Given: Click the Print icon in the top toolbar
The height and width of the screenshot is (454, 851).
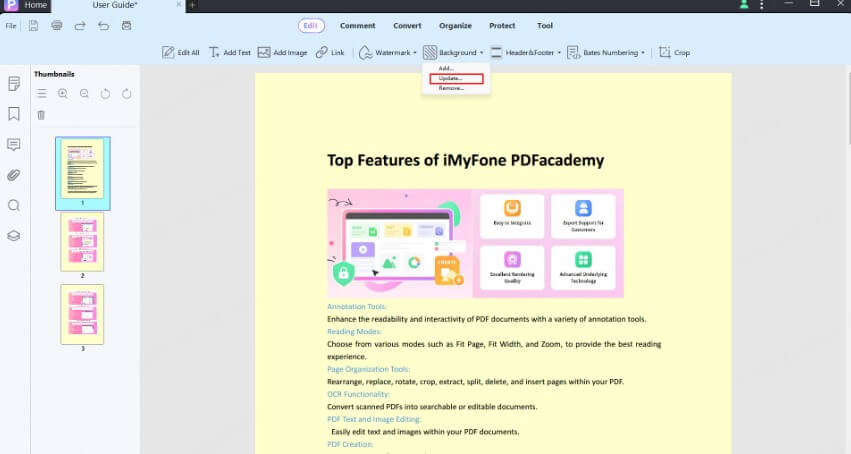Looking at the screenshot, I should (56, 25).
